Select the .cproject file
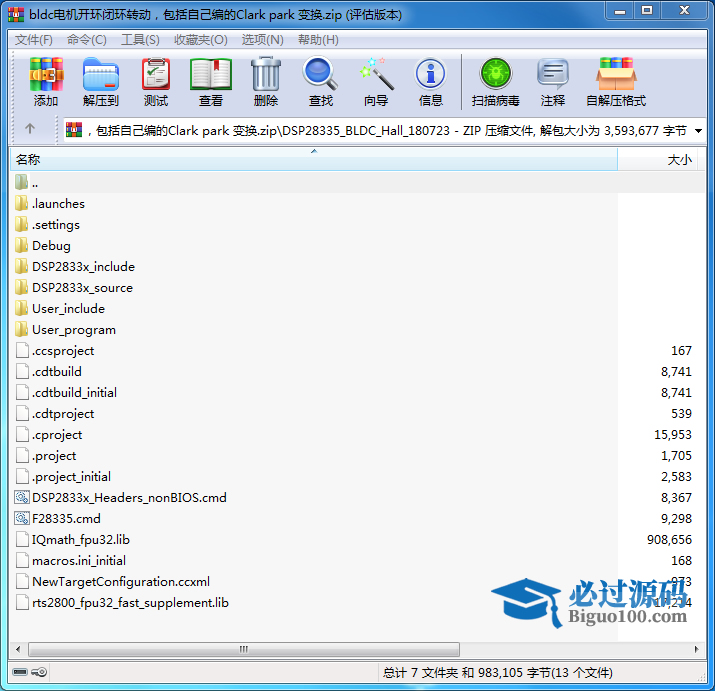Screen dimensions: 715x691 (x=57, y=434)
